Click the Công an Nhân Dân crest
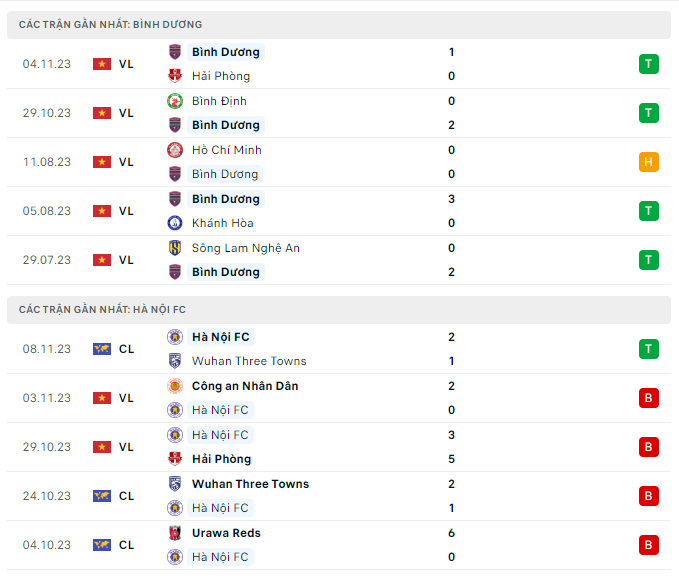679x580 pixels. pos(175,386)
